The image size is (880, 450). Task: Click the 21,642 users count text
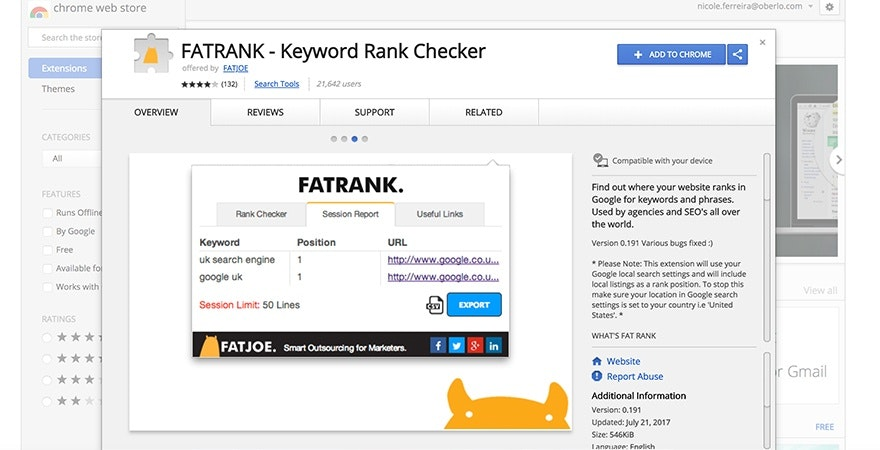(x=338, y=84)
